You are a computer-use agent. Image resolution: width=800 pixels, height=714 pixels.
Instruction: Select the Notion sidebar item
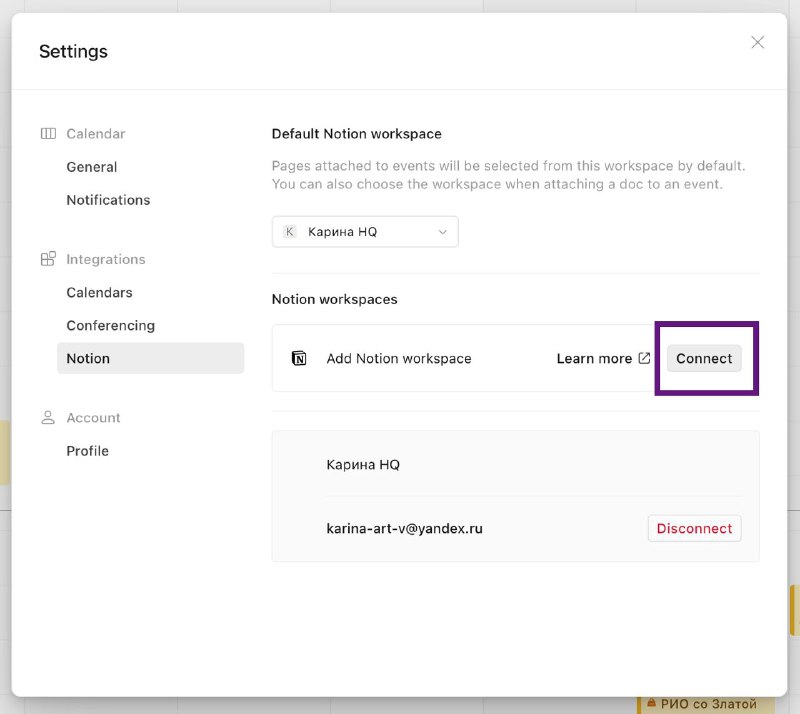coord(151,358)
